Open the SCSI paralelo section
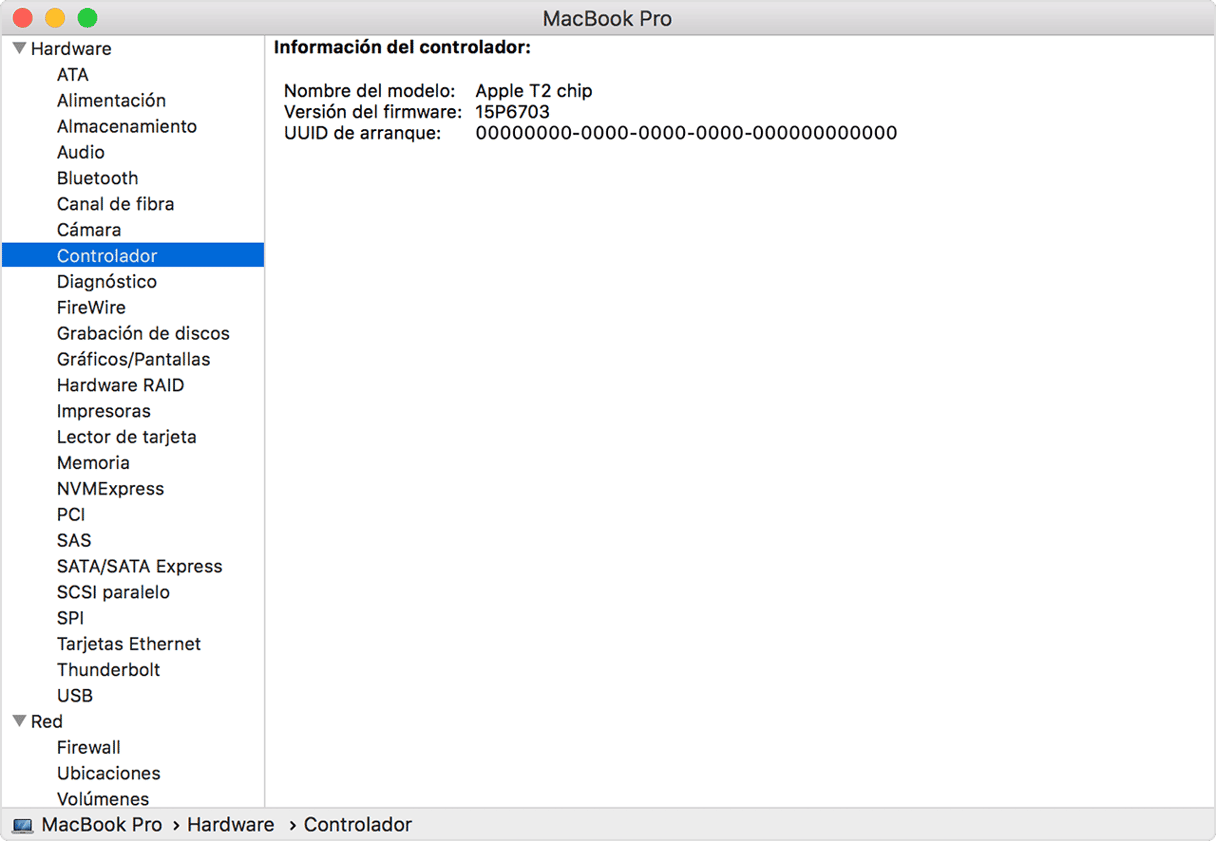Screen dimensions: 1216x841 [x=113, y=593]
